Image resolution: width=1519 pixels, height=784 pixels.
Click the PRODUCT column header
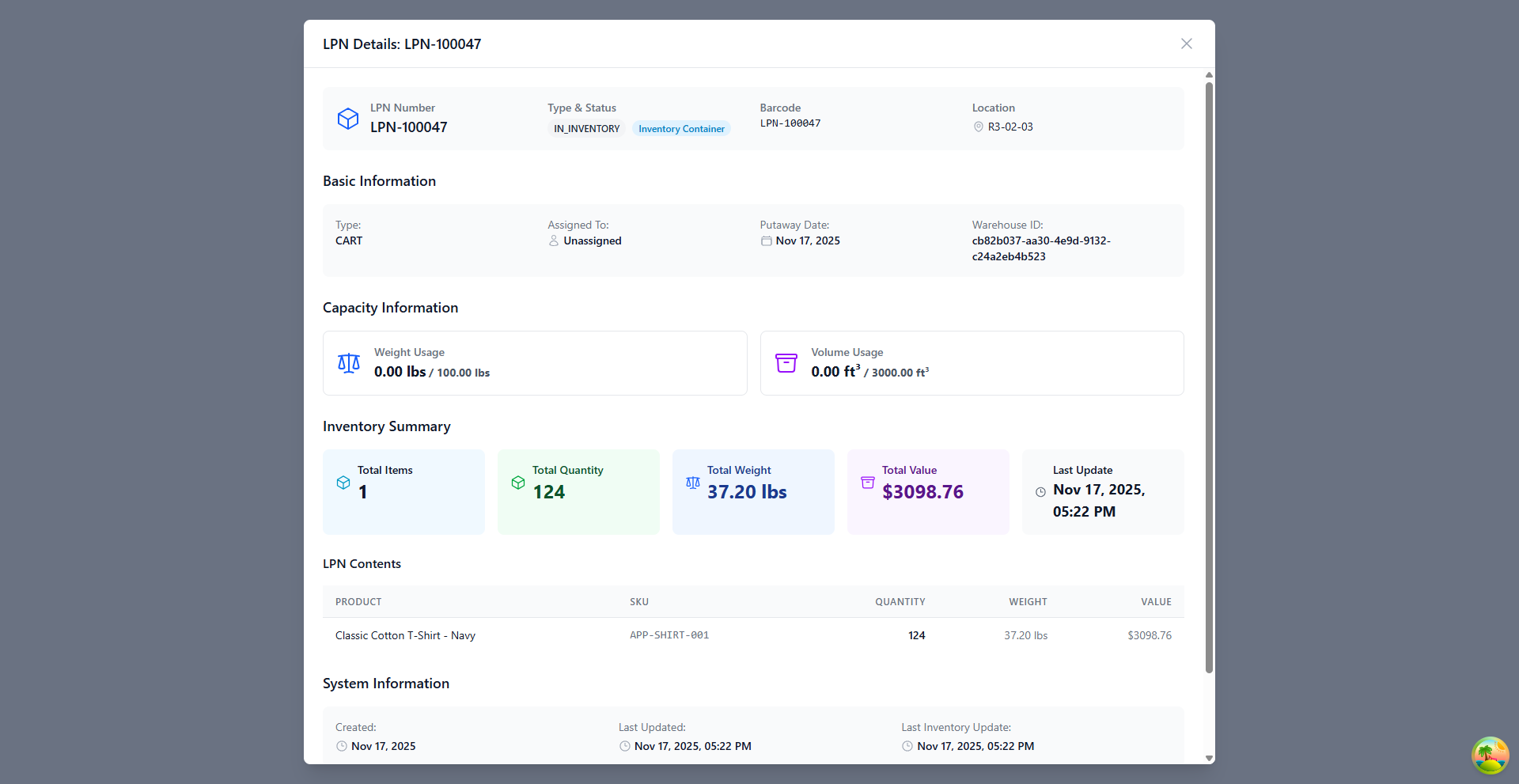click(358, 602)
